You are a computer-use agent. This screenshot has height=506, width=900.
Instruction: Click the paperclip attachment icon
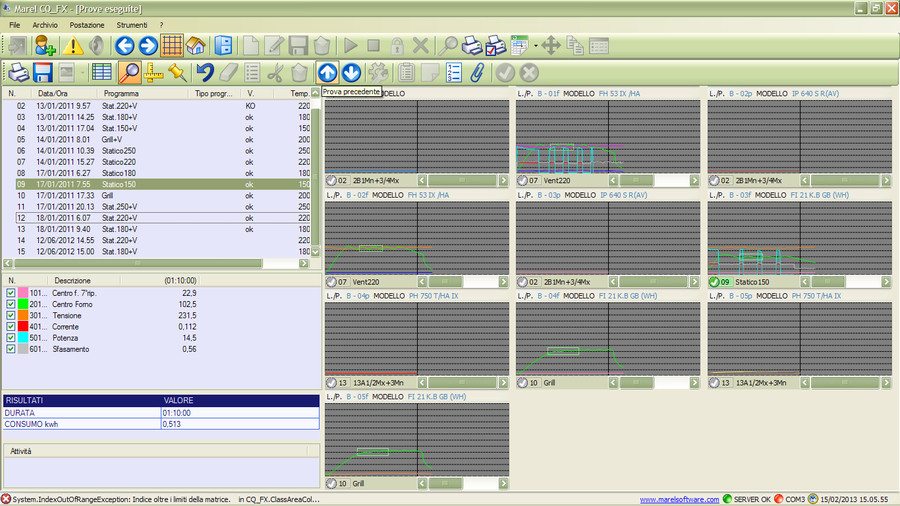[x=478, y=72]
